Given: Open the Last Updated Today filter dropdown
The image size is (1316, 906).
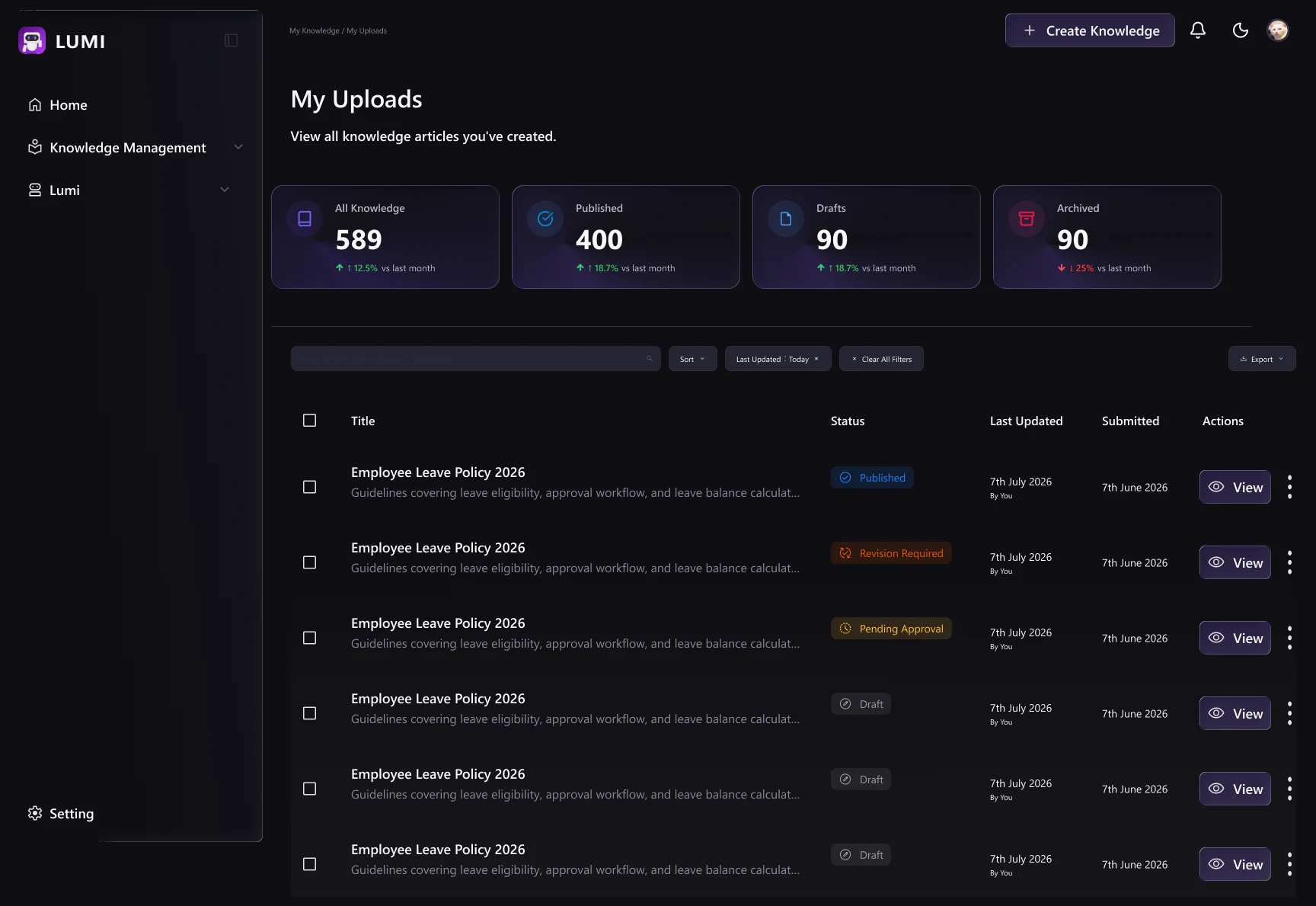Looking at the screenshot, I should click(778, 359).
